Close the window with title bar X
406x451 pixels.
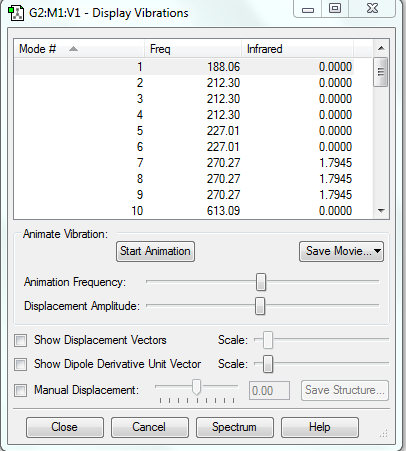click(x=372, y=8)
